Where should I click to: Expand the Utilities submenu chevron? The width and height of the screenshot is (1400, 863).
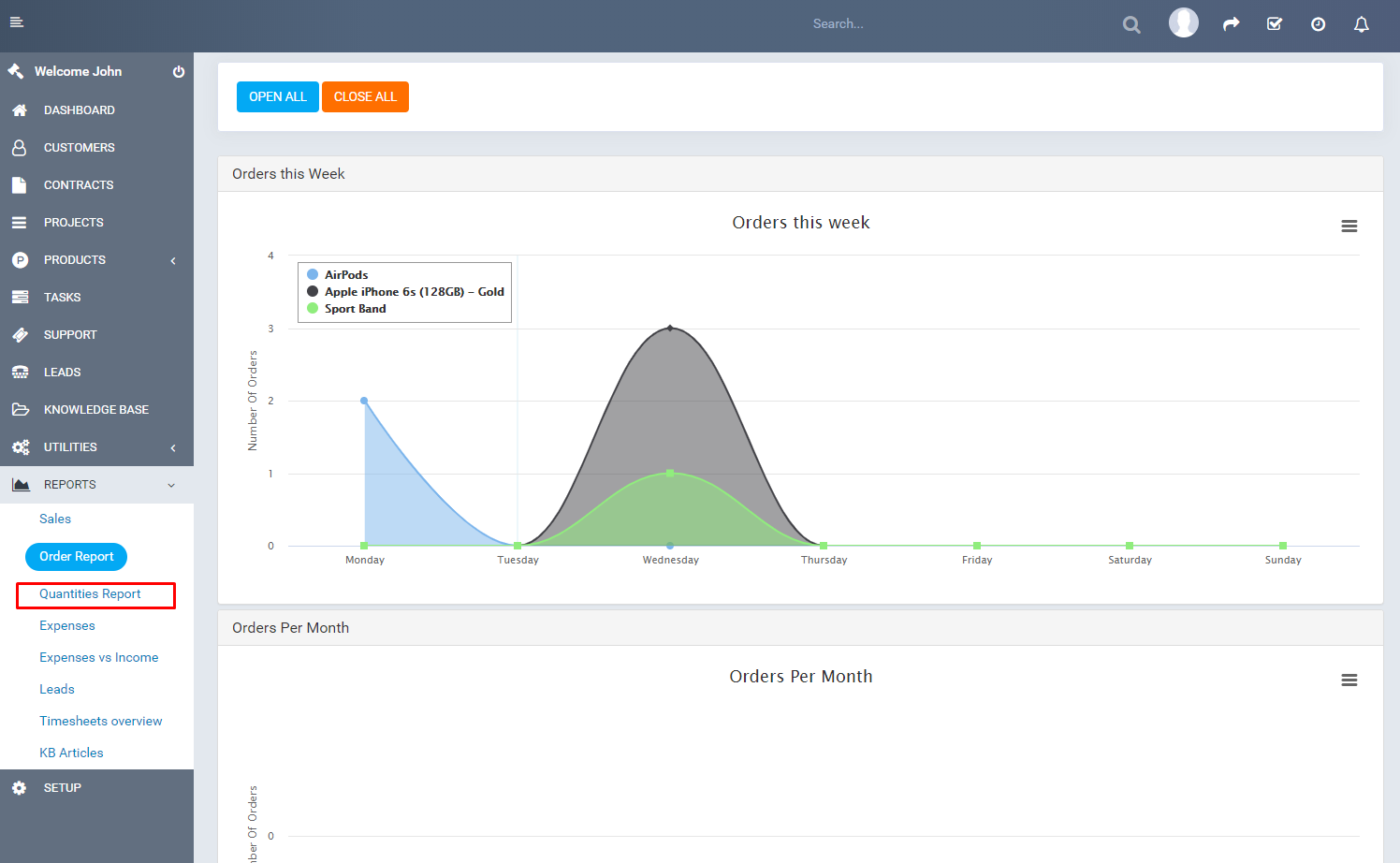pyautogui.click(x=173, y=448)
